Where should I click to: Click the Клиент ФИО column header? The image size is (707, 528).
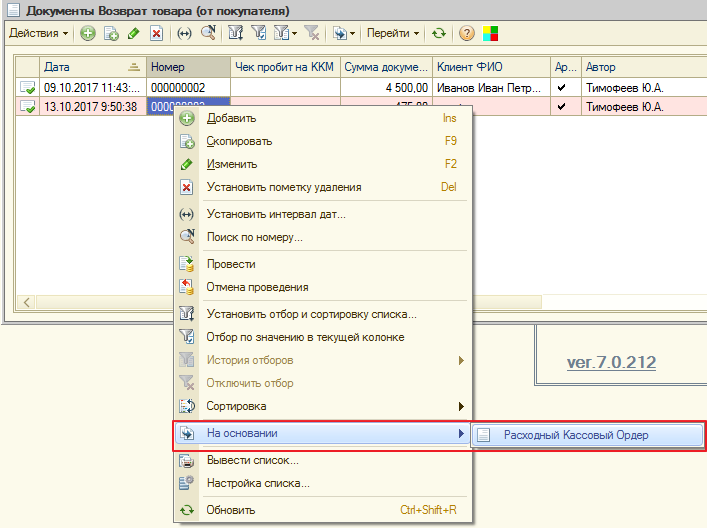click(491, 67)
